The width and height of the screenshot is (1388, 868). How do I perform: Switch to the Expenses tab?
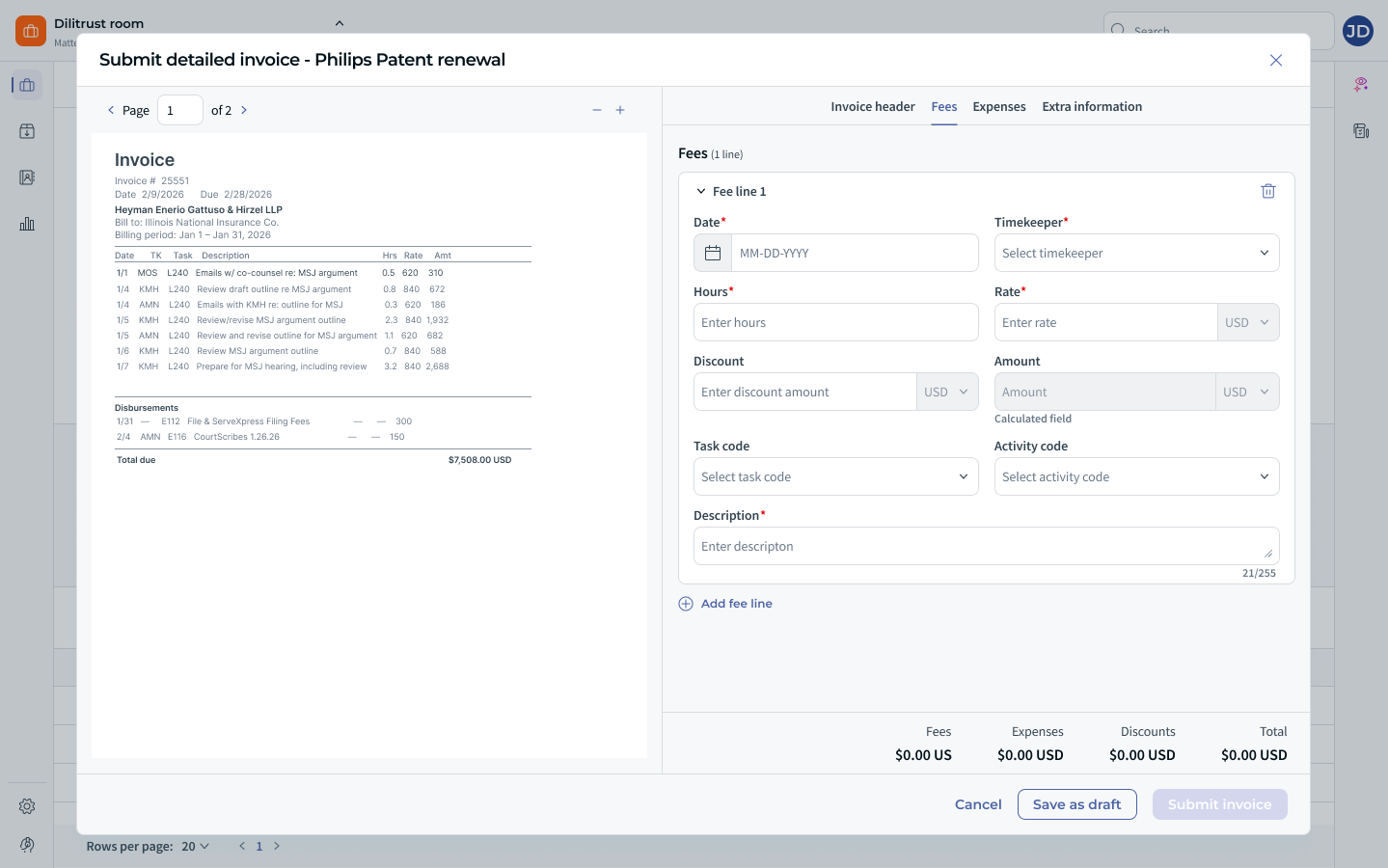(999, 106)
